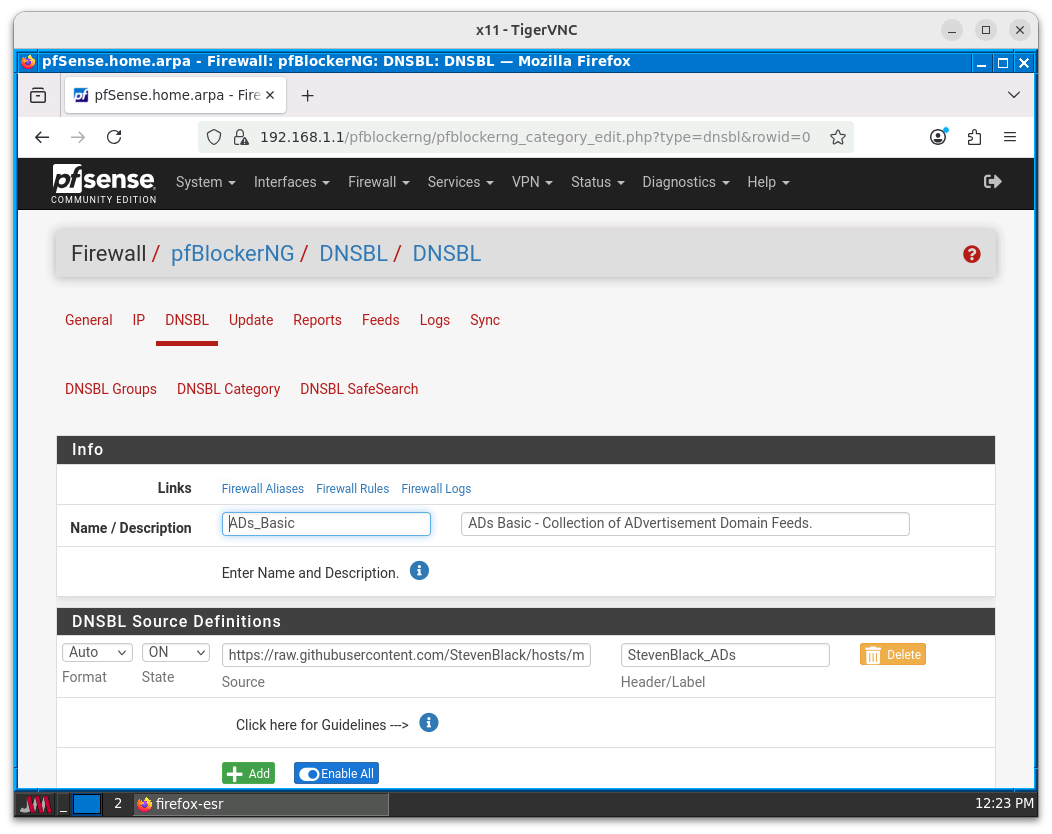
Task: Switch to workspace 2 in the taskbar
Action: pyautogui.click(x=118, y=804)
